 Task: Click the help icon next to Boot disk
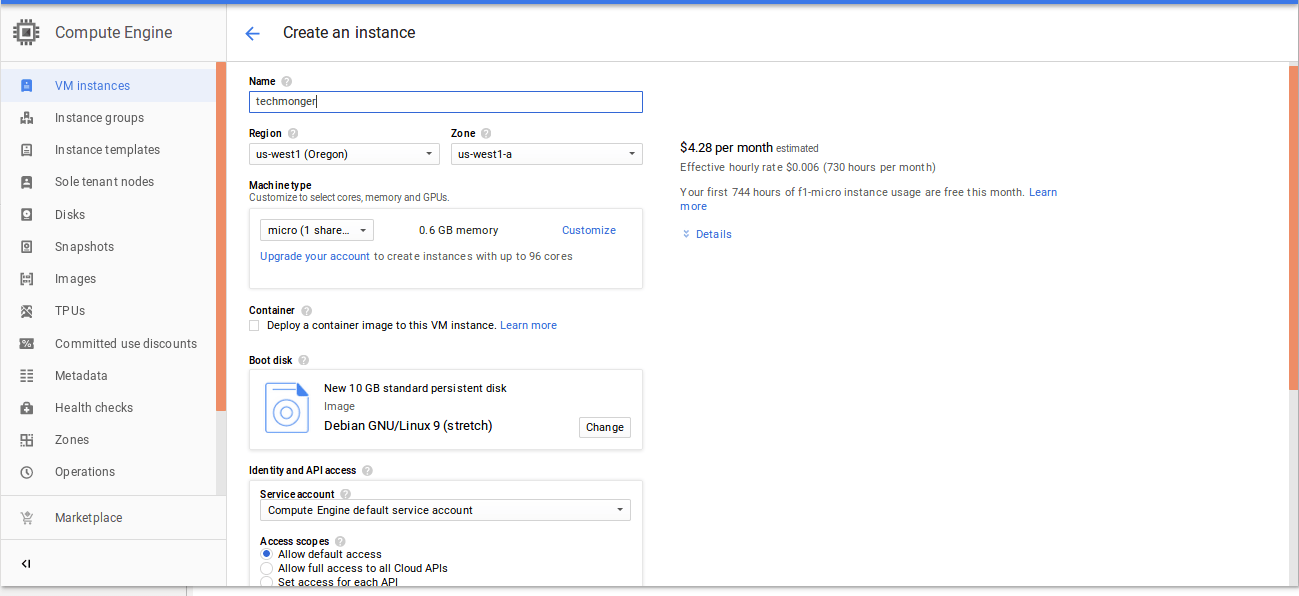[x=303, y=360]
